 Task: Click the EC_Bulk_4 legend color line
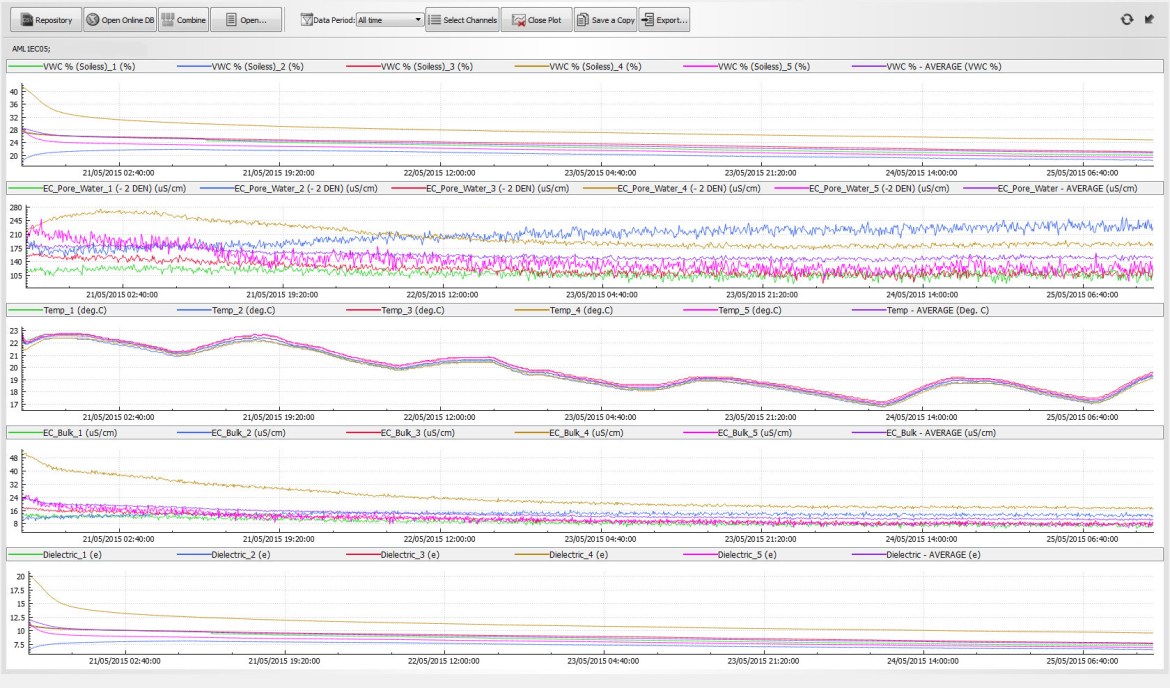pos(532,432)
